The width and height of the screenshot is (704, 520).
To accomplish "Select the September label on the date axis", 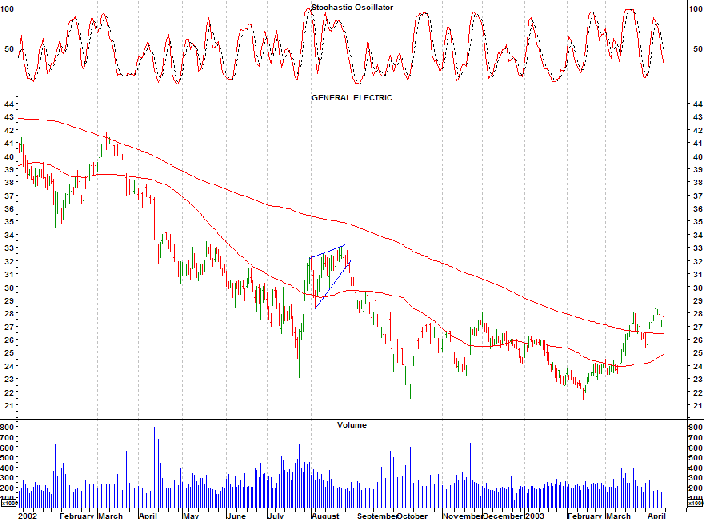I will (377, 516).
